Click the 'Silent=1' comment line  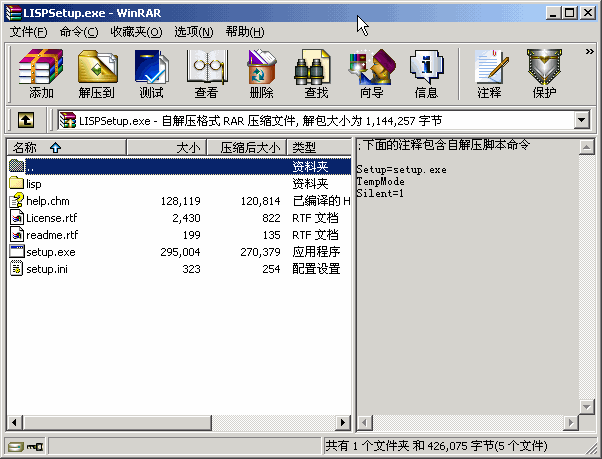pos(380,193)
